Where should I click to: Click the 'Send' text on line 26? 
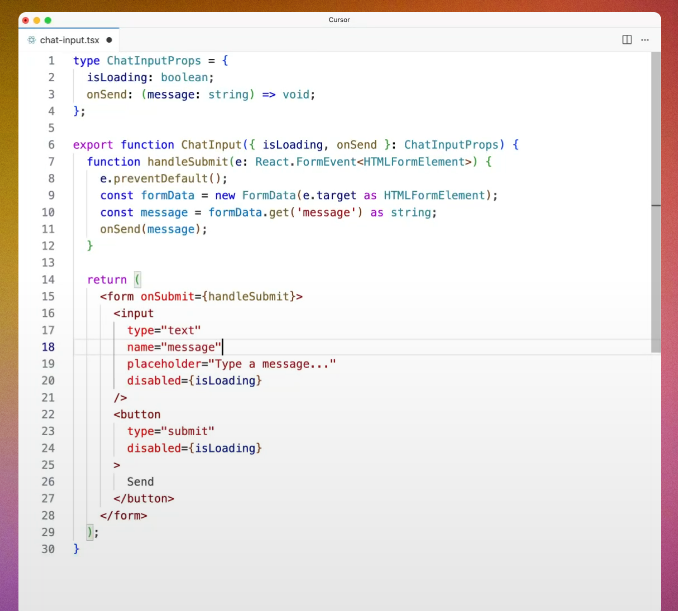pos(140,482)
